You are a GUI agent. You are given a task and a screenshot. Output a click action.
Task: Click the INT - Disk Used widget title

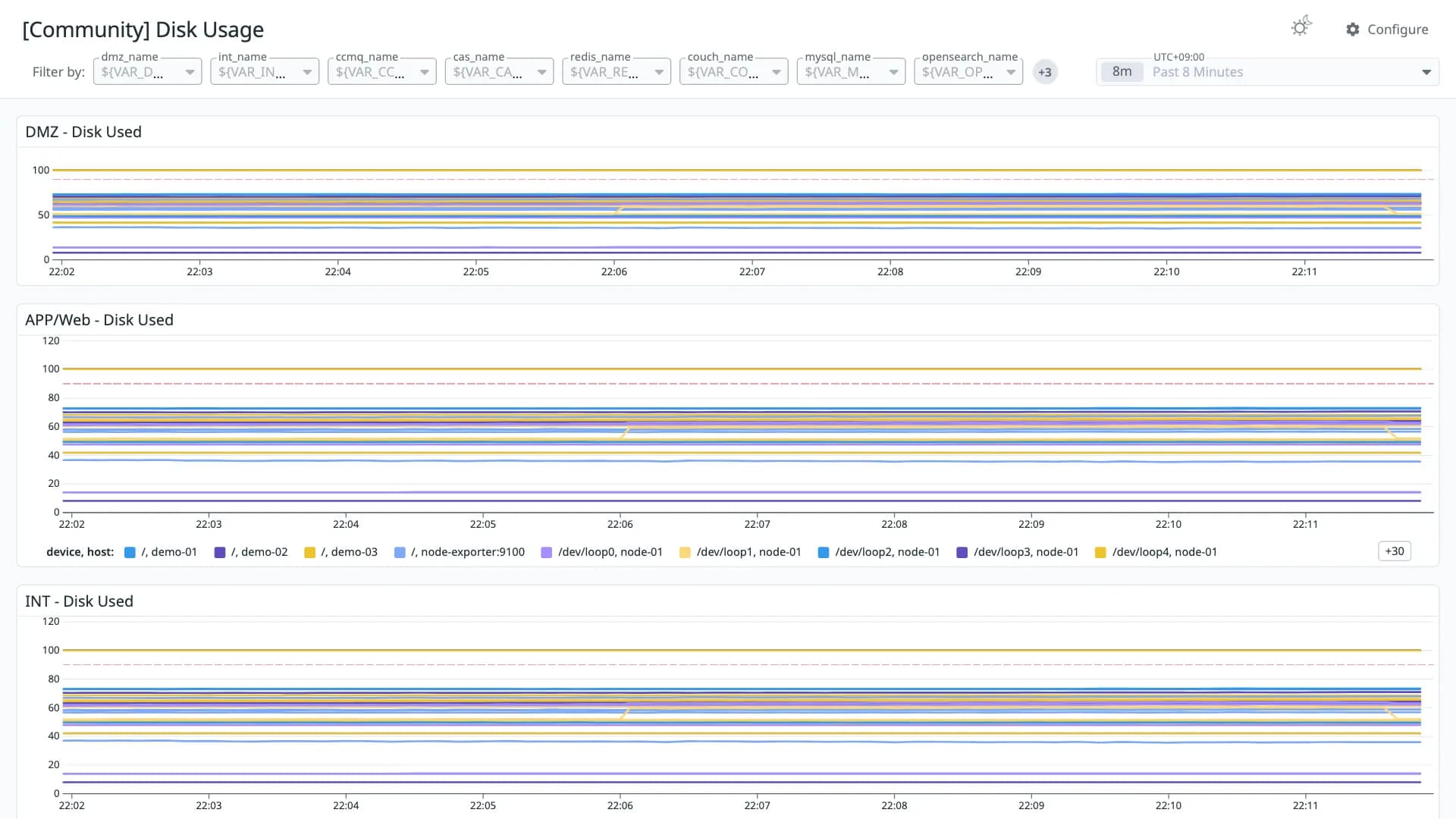pos(79,601)
